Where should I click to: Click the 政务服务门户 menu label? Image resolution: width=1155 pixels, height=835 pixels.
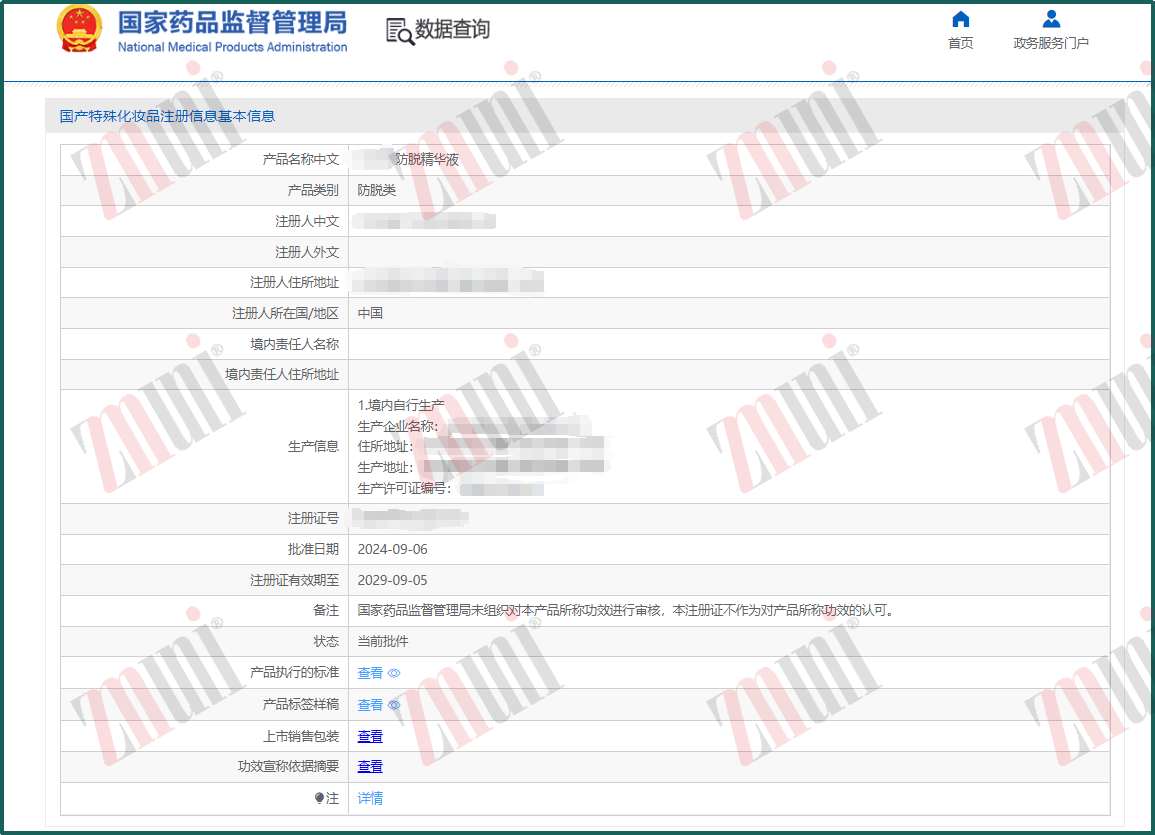(x=1051, y=43)
